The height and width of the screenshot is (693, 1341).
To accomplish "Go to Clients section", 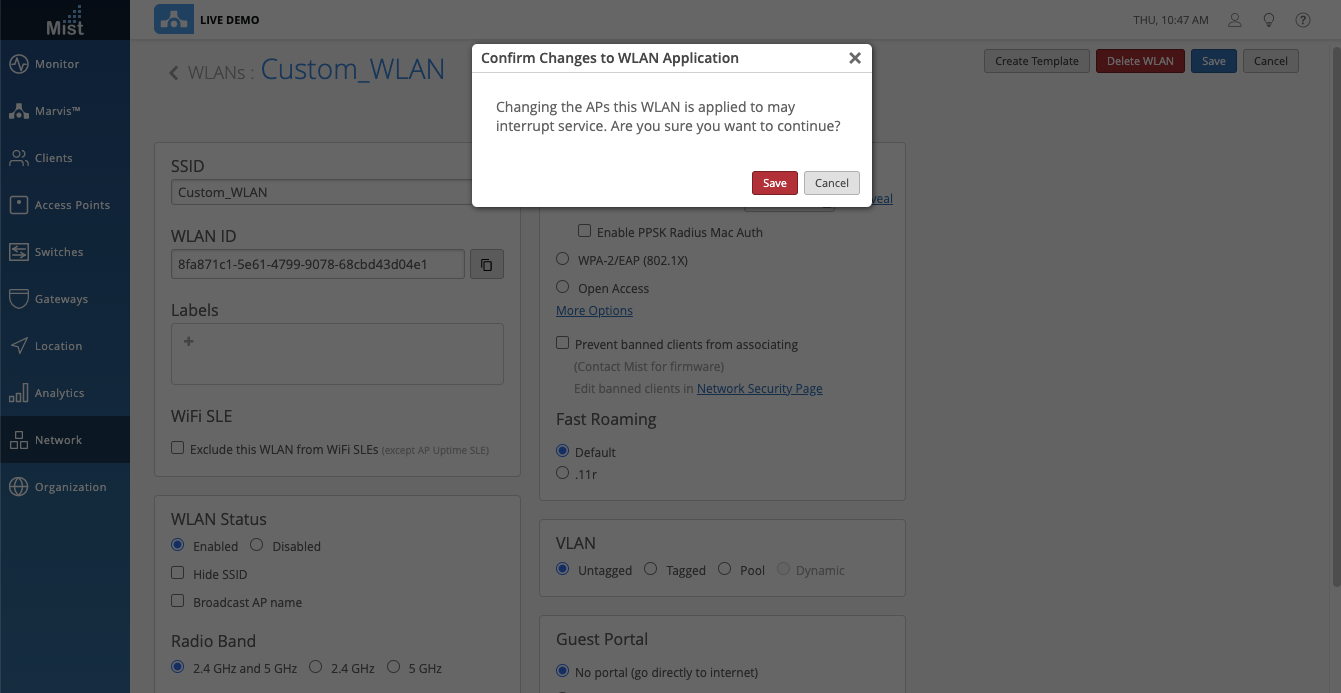I will [65, 158].
